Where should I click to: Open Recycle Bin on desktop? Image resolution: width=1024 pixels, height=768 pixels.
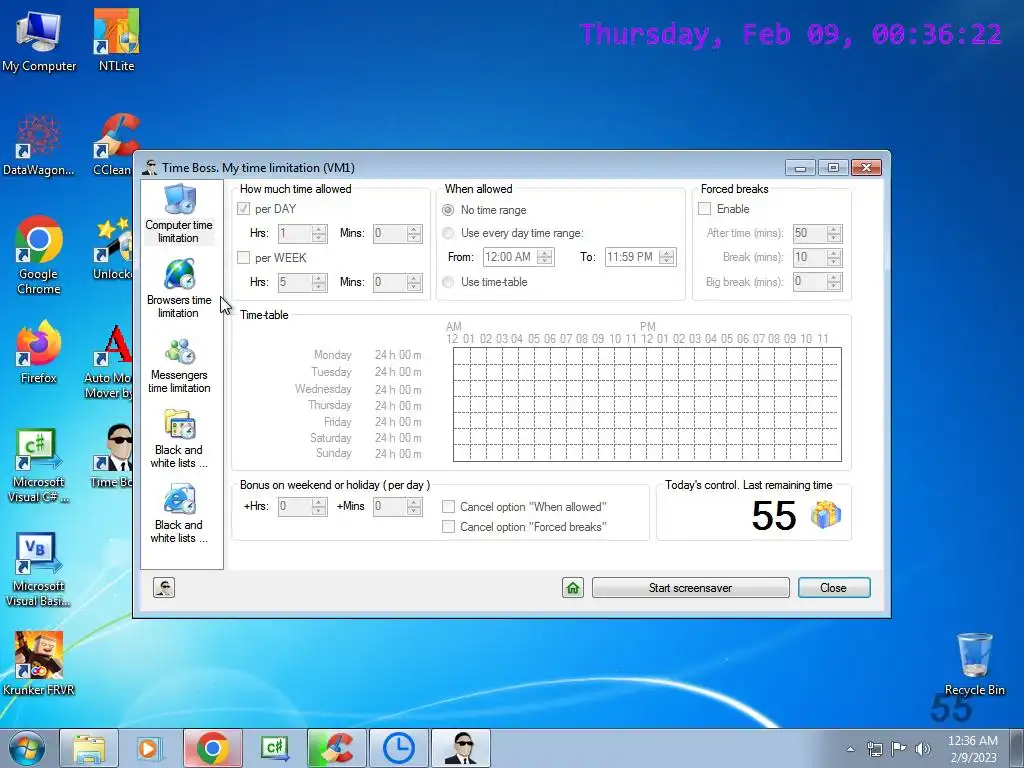coord(974,664)
